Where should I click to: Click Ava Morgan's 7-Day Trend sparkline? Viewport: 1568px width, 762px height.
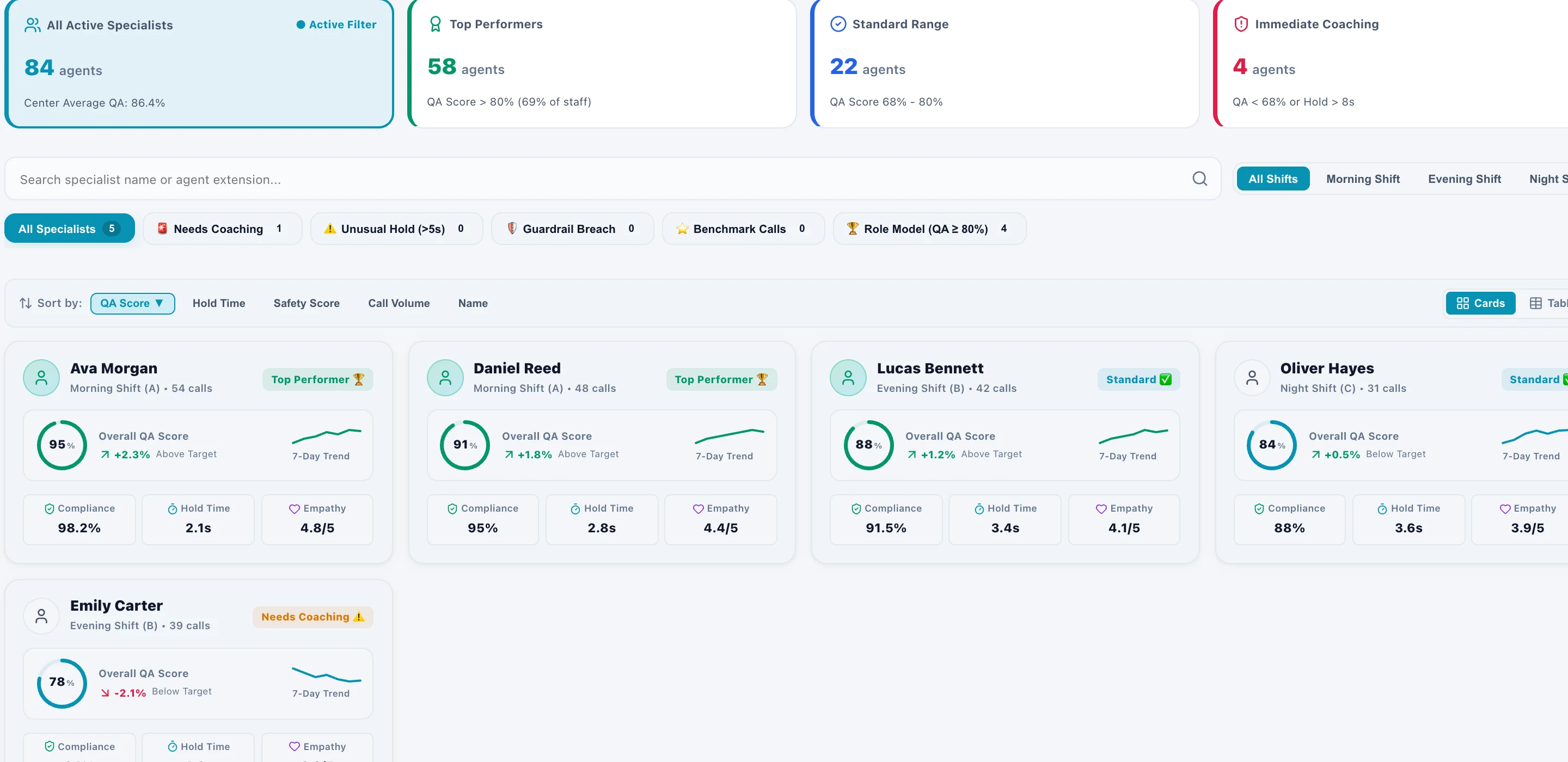tap(326, 435)
